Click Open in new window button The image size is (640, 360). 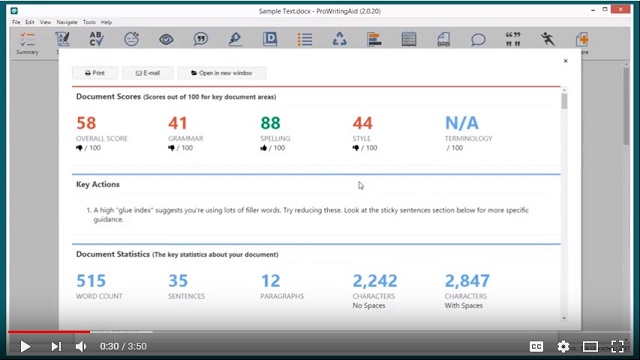[x=222, y=73]
